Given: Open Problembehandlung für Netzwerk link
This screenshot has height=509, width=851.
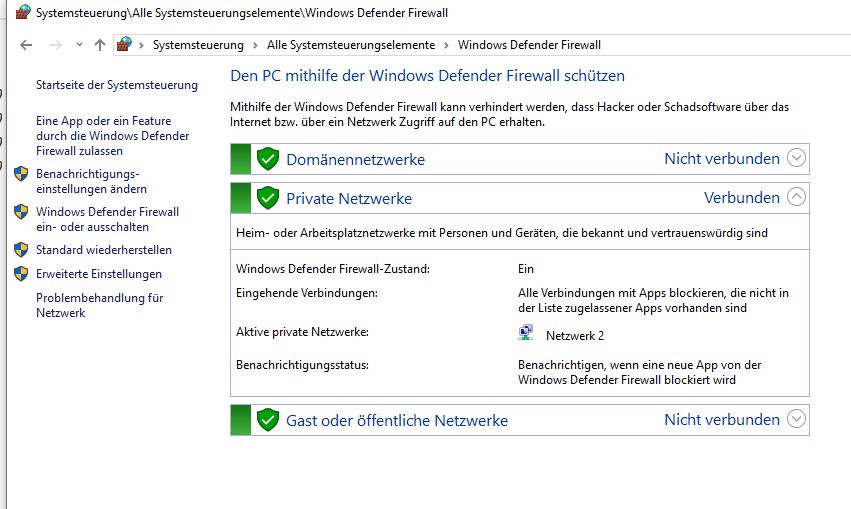Looking at the screenshot, I should (x=99, y=305).
